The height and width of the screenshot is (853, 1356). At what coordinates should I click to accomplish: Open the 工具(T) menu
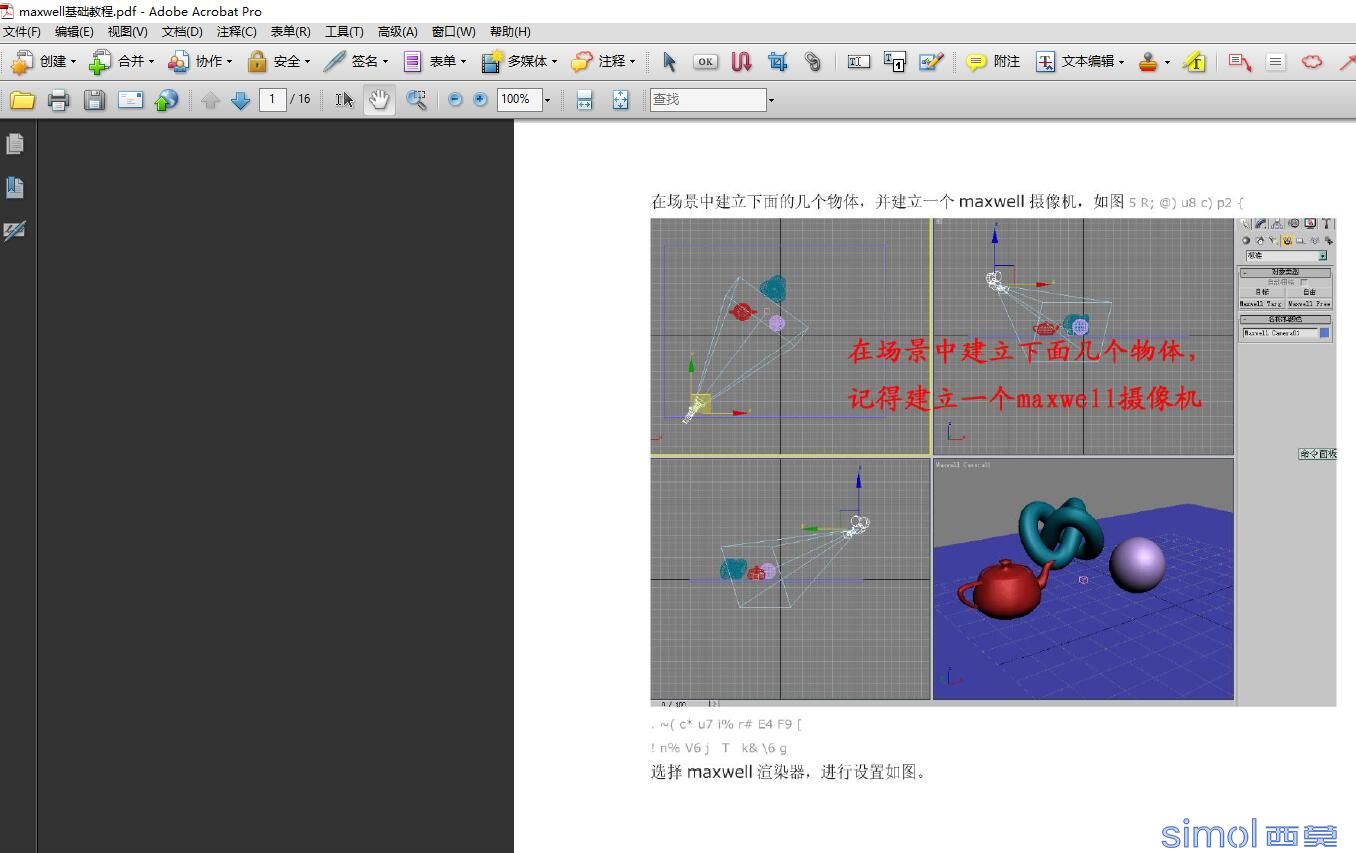point(344,32)
